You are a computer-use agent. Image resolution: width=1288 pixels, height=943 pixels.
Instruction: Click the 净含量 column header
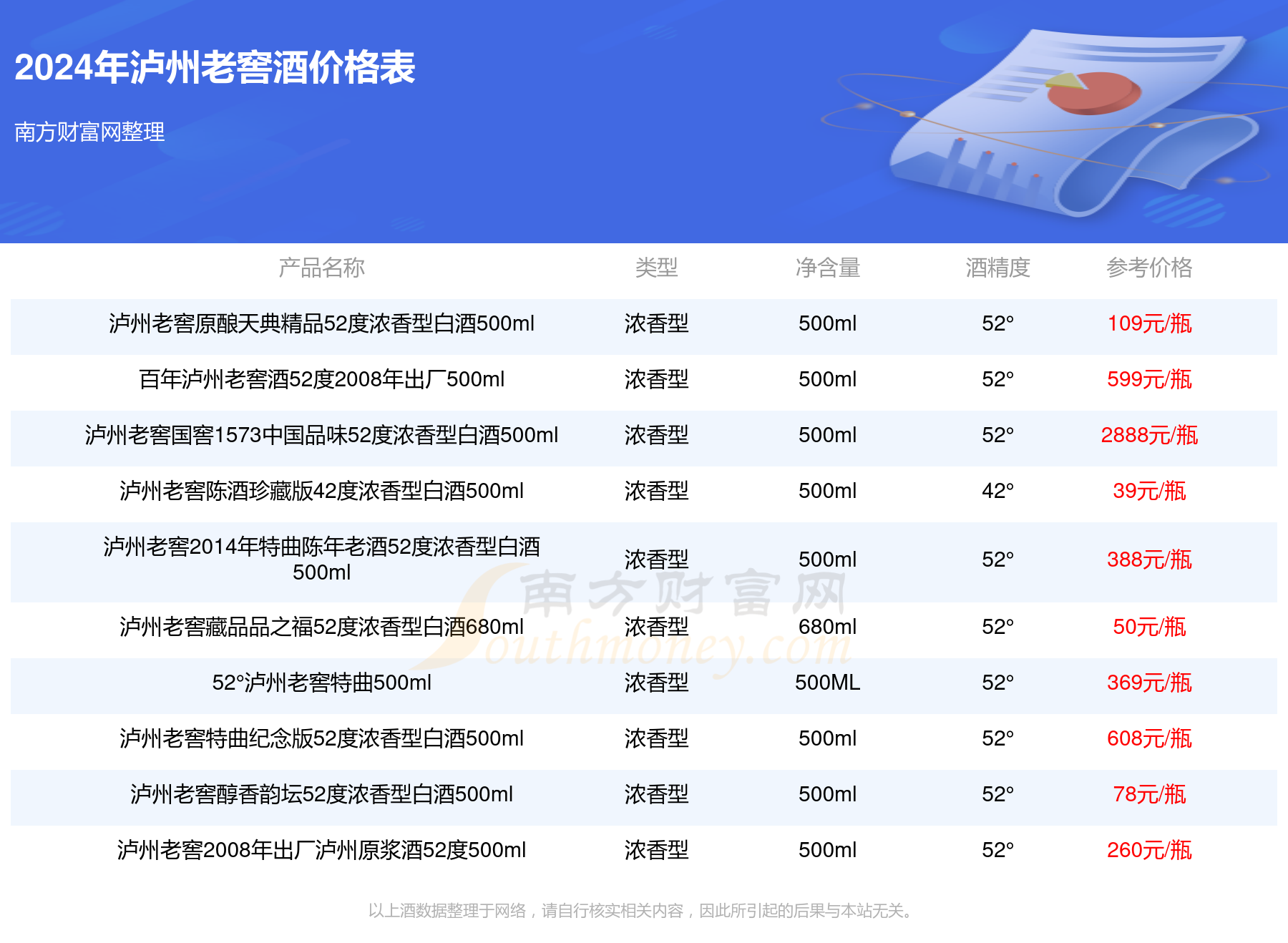[827, 268]
